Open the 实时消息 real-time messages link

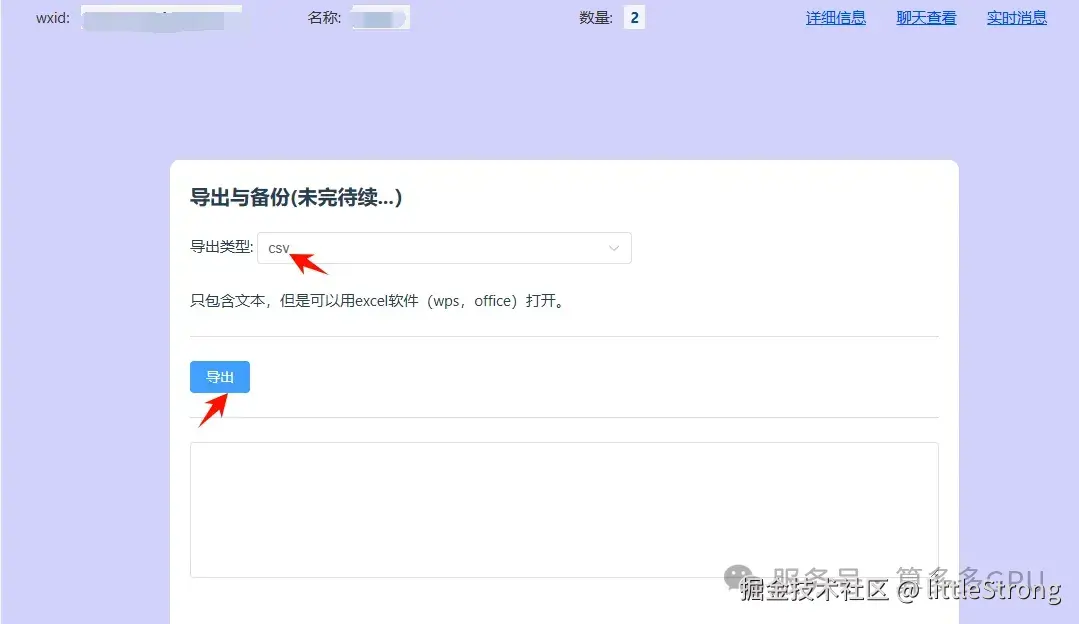click(x=1015, y=17)
